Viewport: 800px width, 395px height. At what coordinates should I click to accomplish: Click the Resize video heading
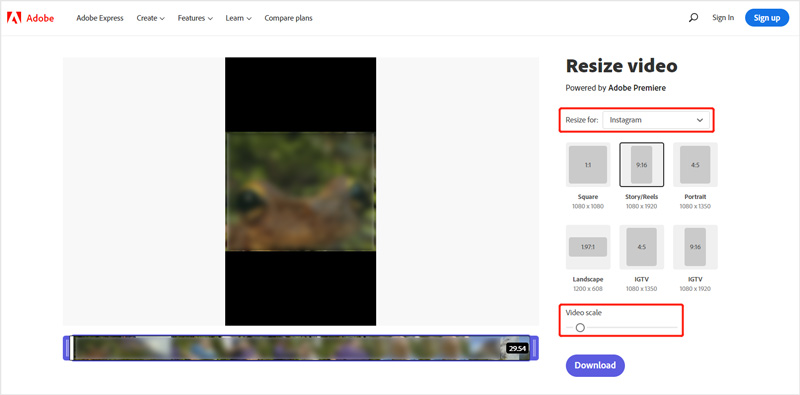click(x=621, y=66)
